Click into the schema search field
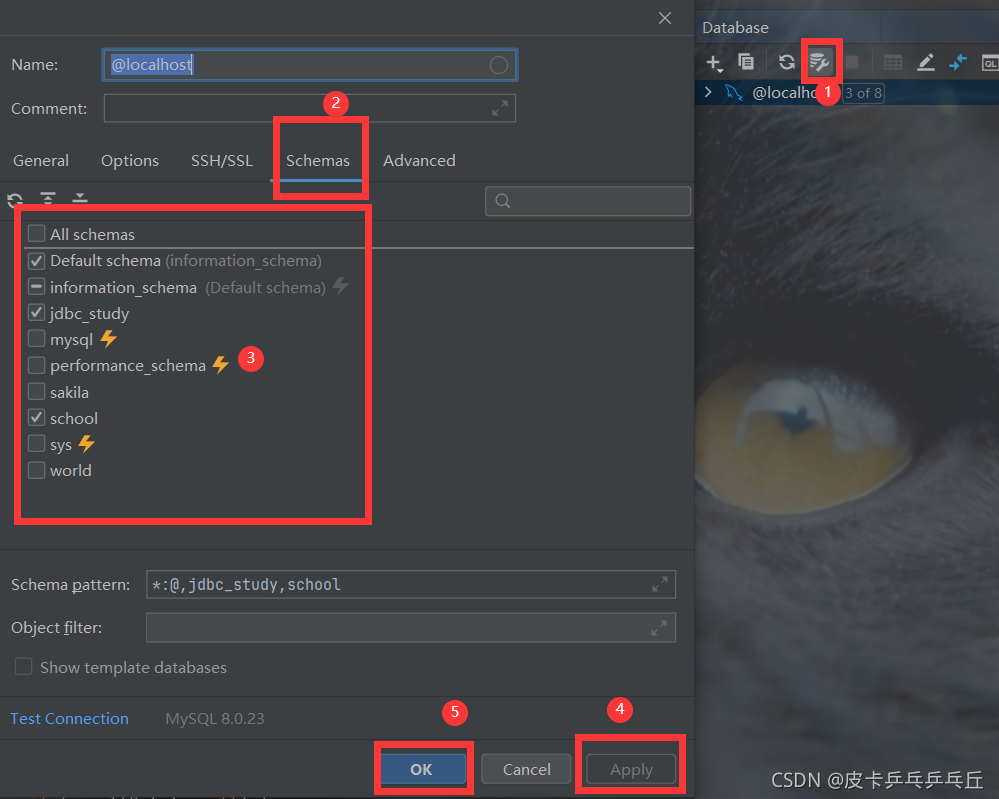 point(588,201)
